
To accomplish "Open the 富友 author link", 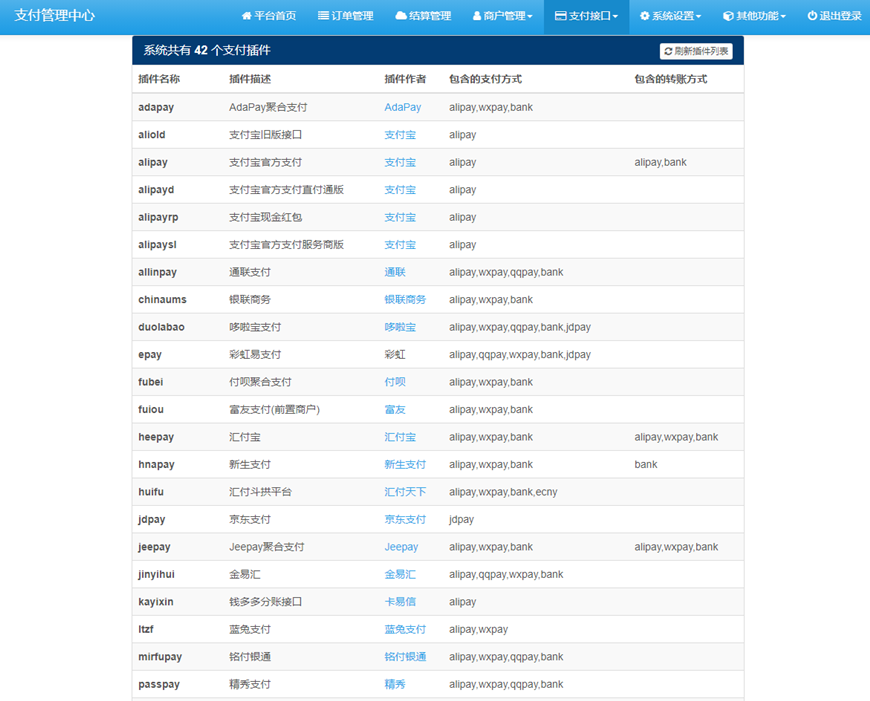I will coord(395,410).
